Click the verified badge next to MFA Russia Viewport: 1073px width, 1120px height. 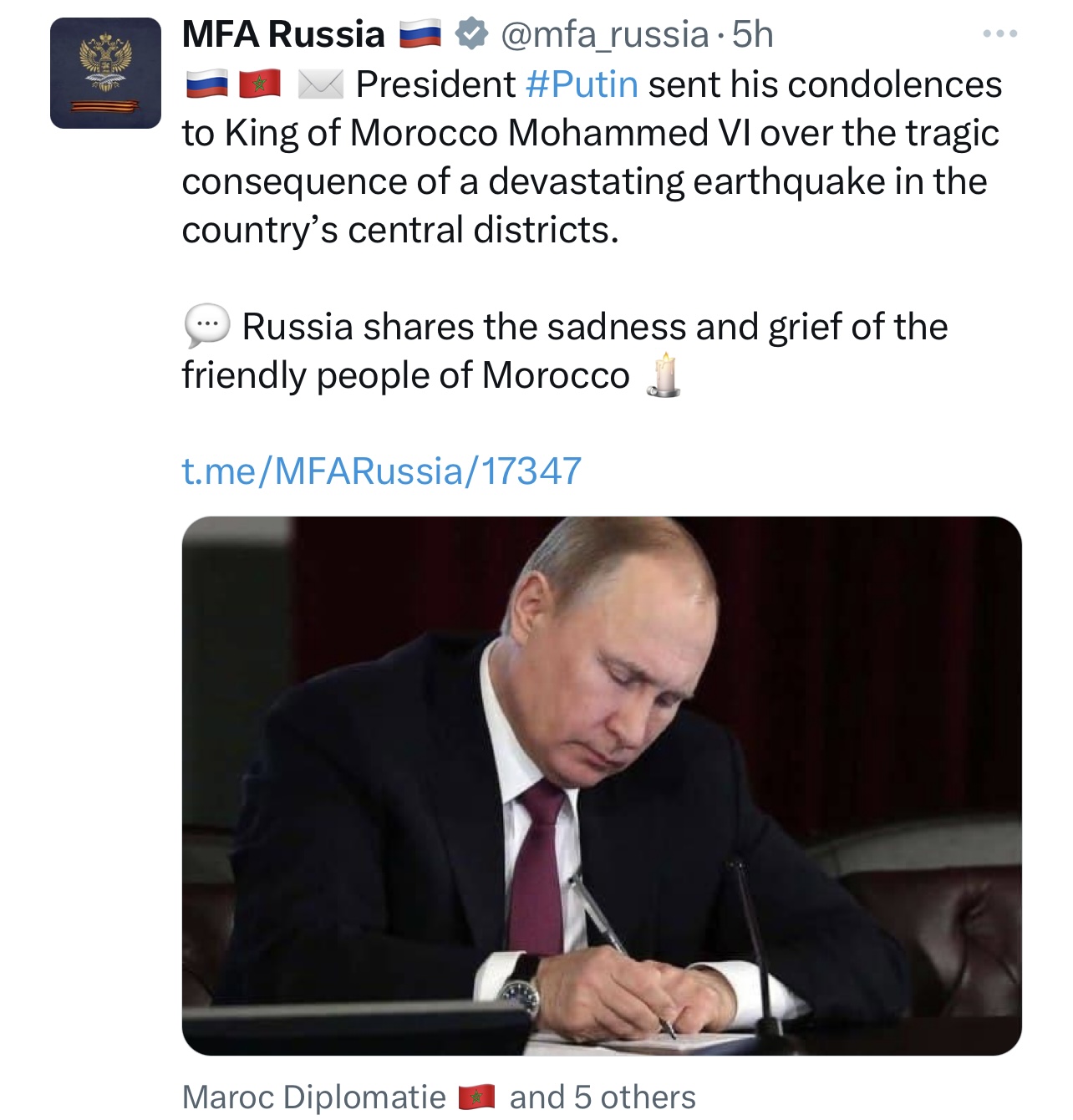pyautogui.click(x=471, y=34)
